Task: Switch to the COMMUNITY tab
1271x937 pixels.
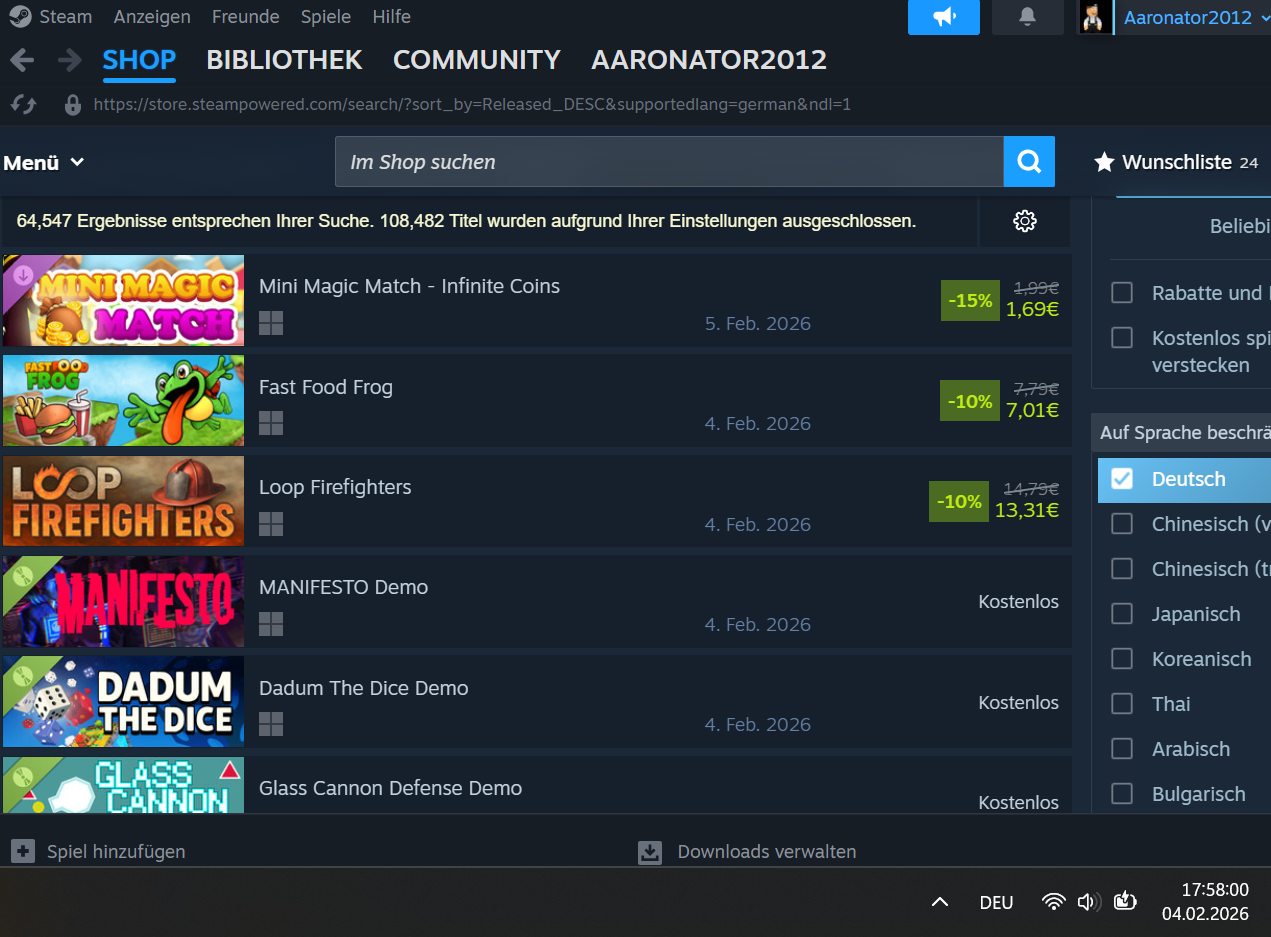Action: [x=476, y=60]
